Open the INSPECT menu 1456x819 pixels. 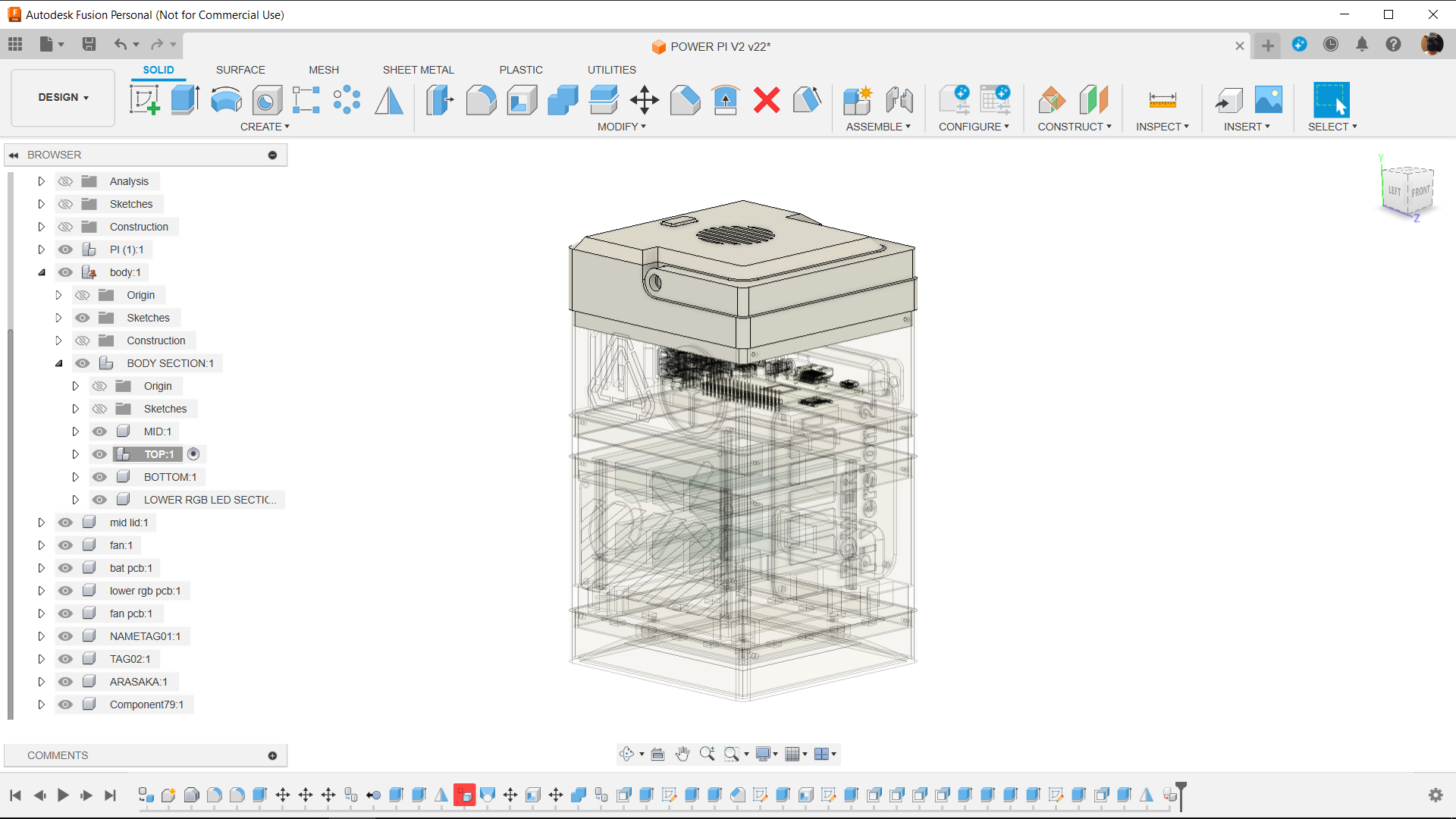[1163, 127]
